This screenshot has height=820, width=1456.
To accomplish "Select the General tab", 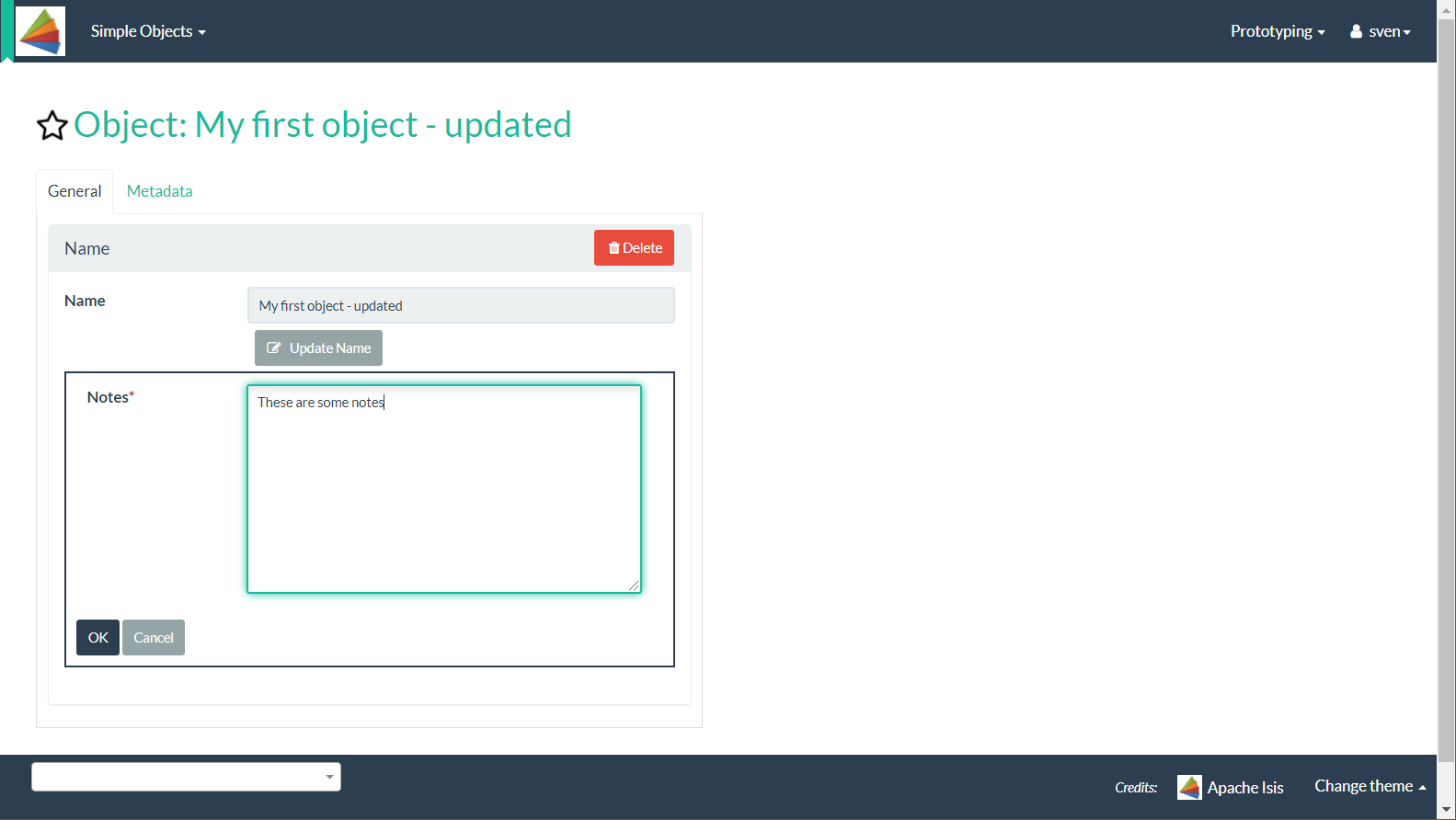I will [75, 191].
